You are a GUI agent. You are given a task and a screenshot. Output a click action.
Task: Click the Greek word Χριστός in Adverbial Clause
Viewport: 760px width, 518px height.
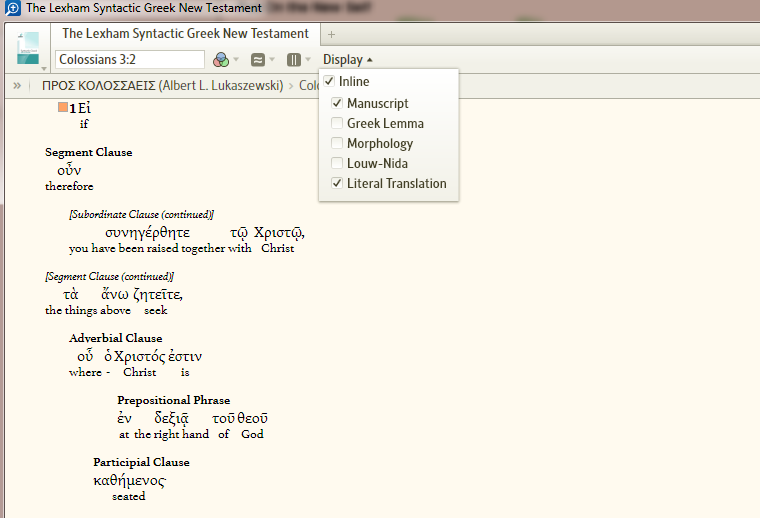[x=140, y=357]
